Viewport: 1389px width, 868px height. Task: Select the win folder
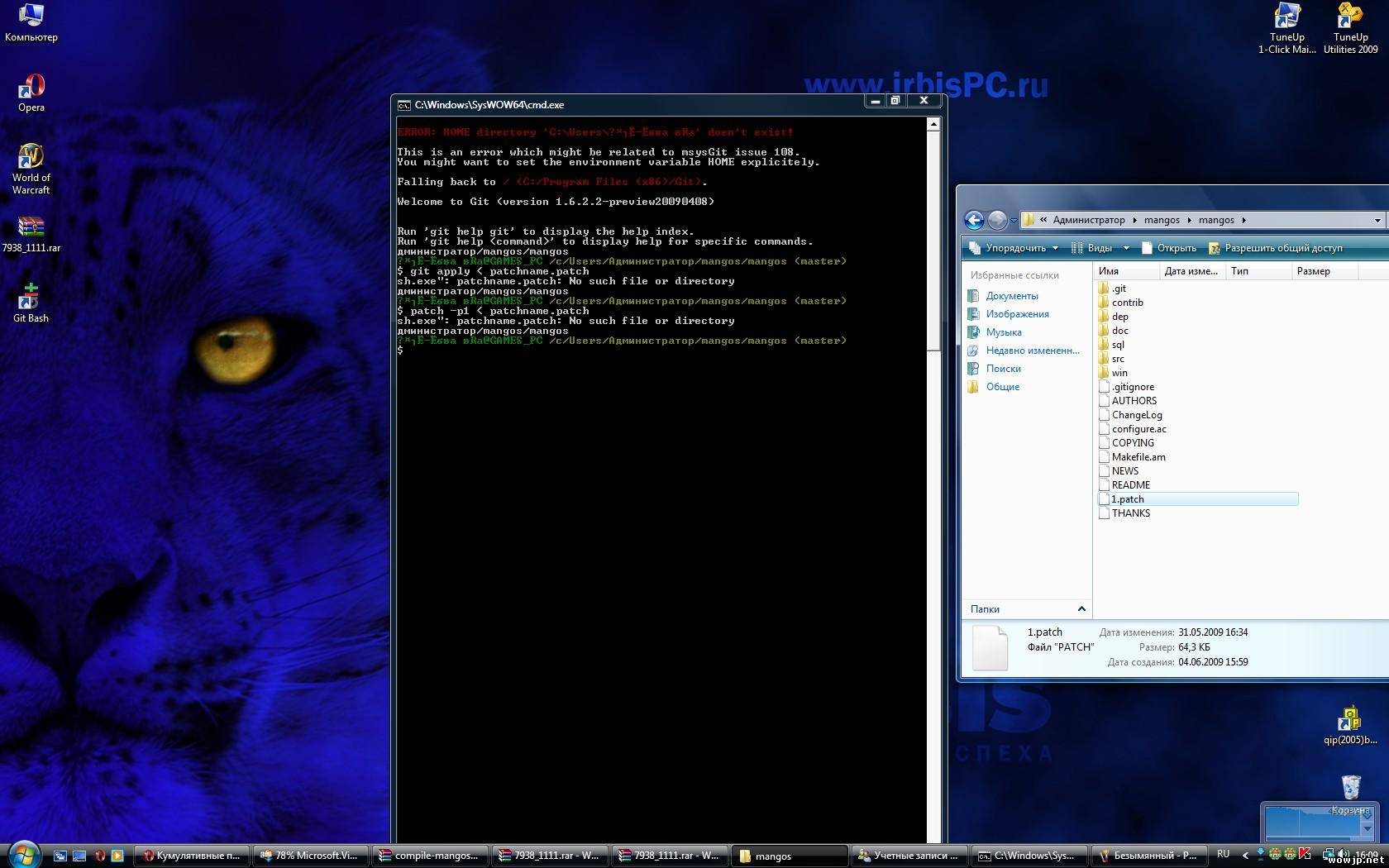tap(1114, 373)
